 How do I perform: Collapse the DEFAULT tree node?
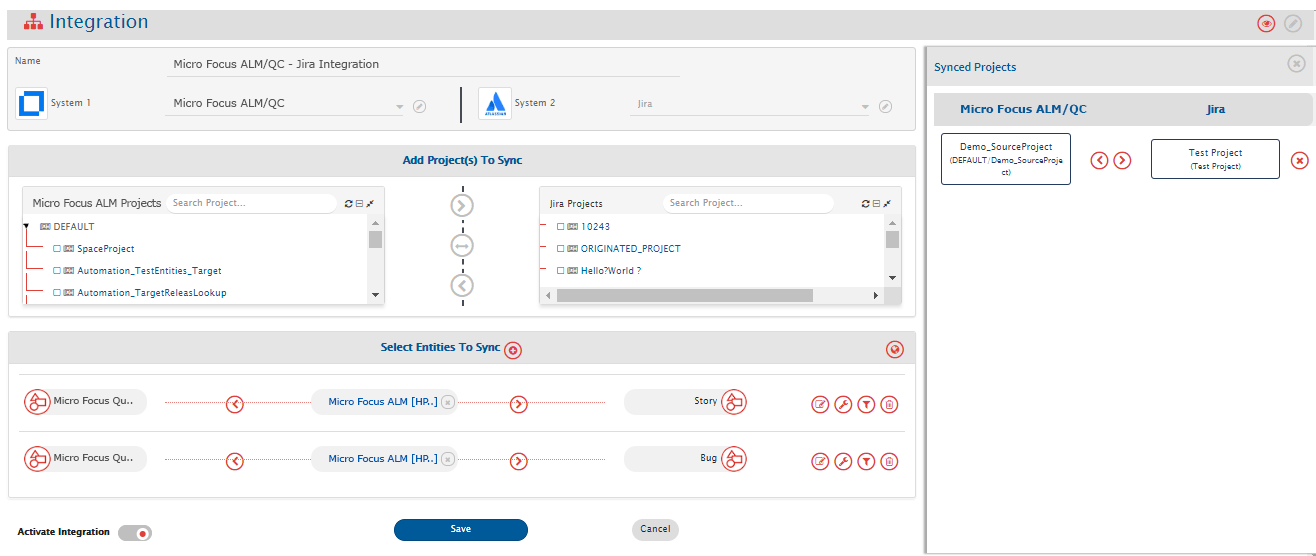click(26, 227)
